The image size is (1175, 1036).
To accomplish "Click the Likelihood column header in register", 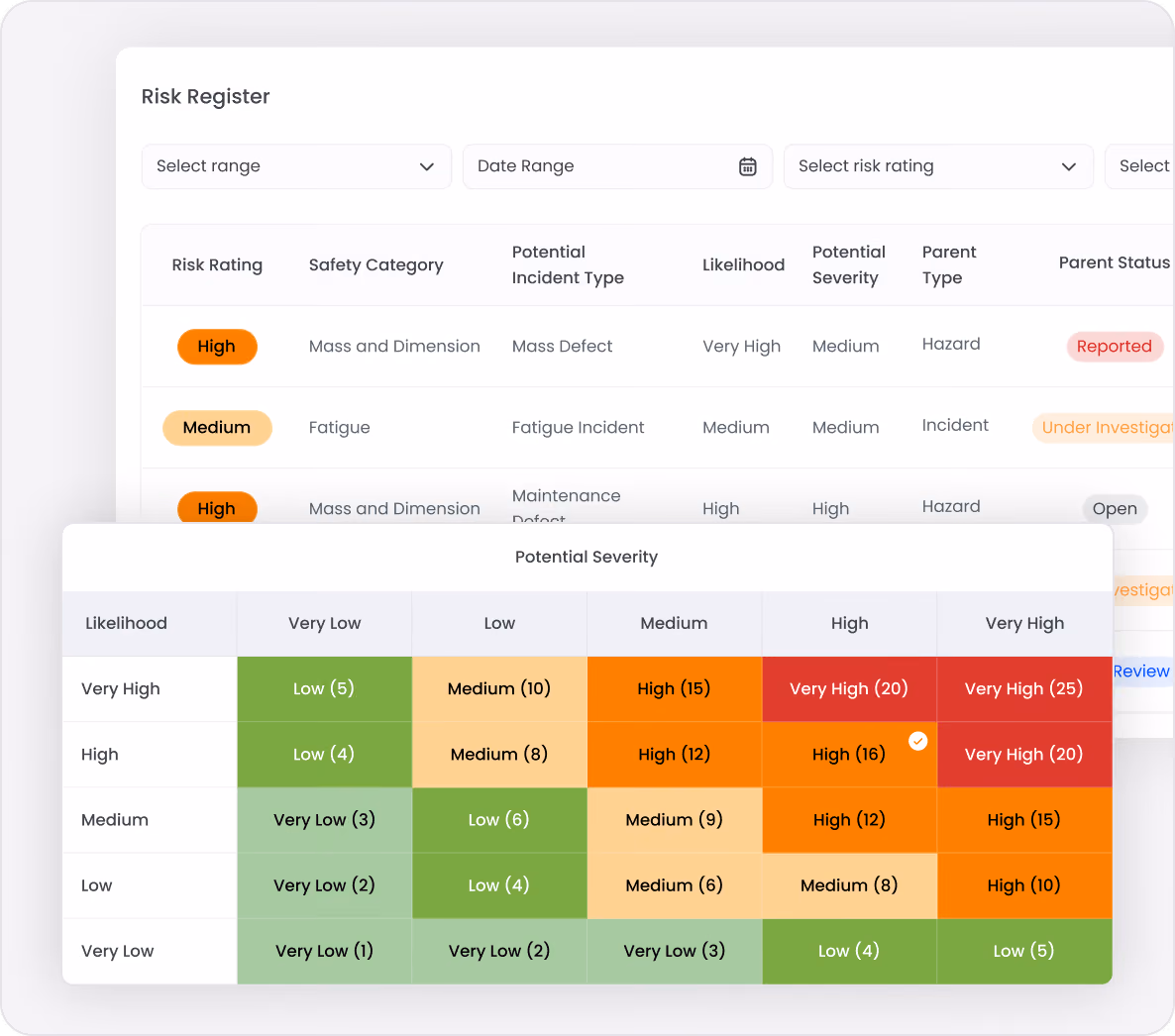I will tap(743, 265).
